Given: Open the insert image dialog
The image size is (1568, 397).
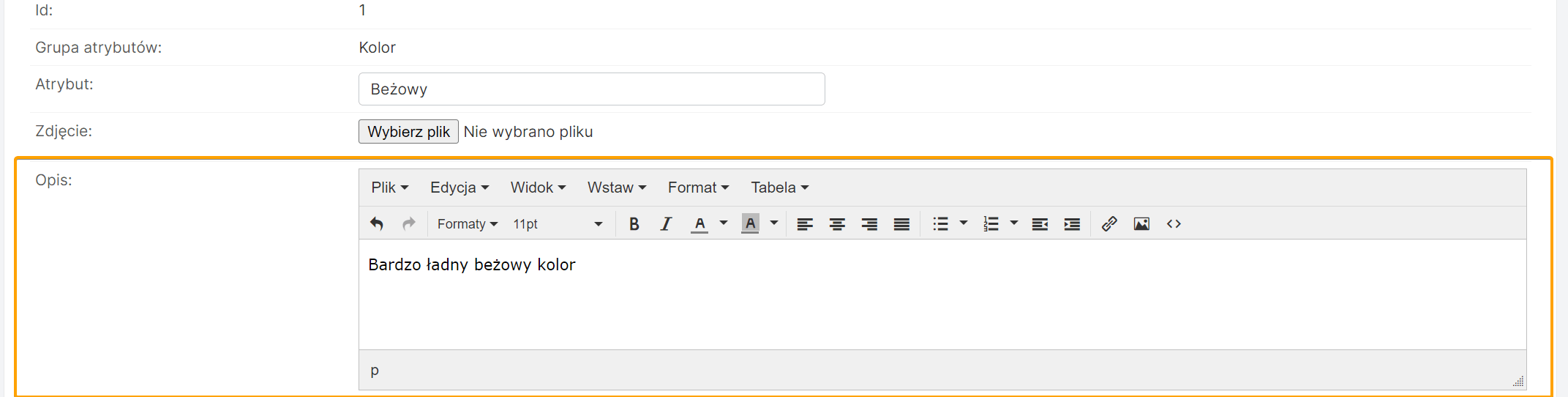Looking at the screenshot, I should (x=1141, y=224).
